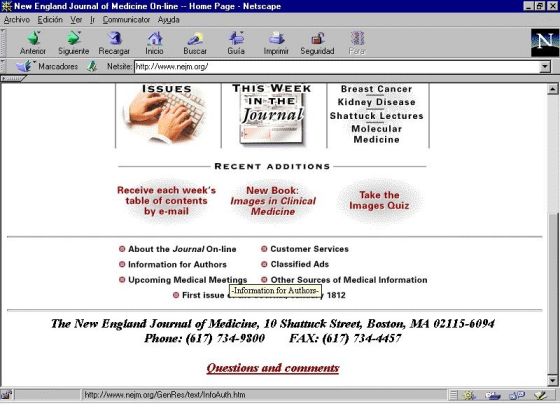Open the Buscar search tool
The width and height of the screenshot is (560, 420).
pyautogui.click(x=195, y=43)
